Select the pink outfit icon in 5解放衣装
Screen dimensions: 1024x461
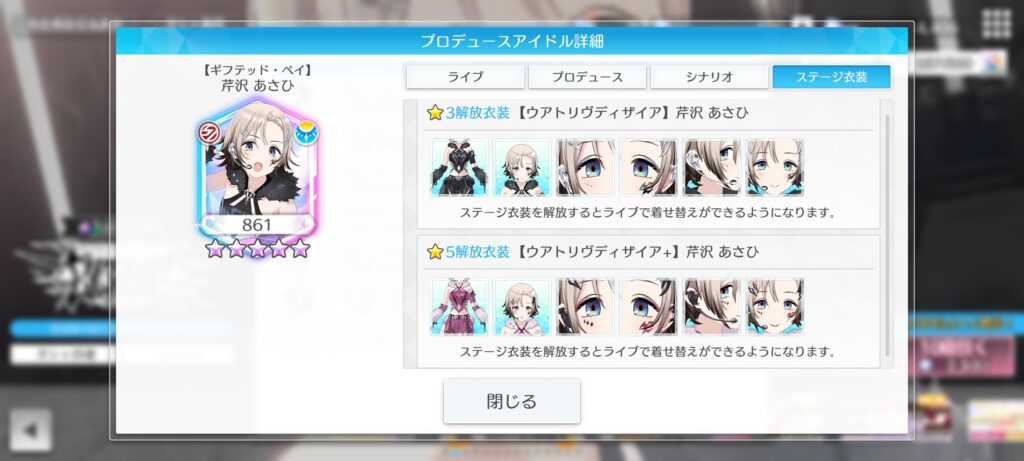[x=459, y=306]
